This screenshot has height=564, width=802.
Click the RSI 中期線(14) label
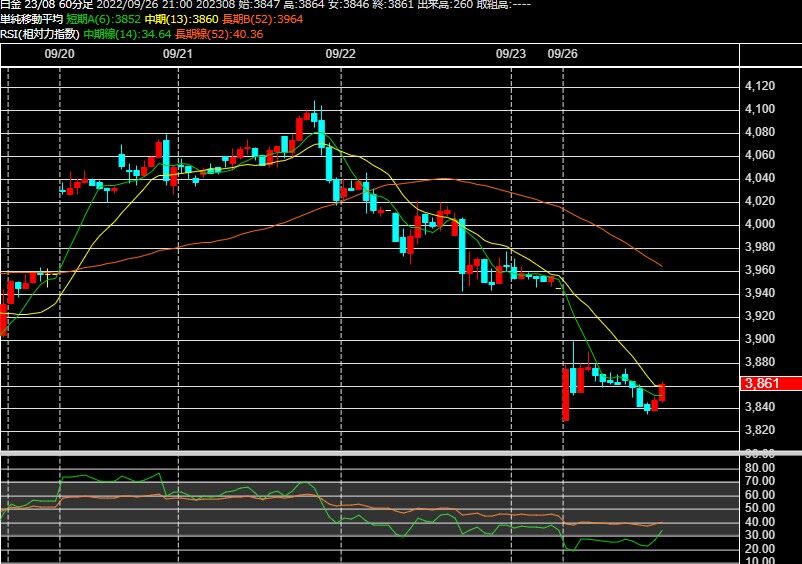[x=127, y=34]
